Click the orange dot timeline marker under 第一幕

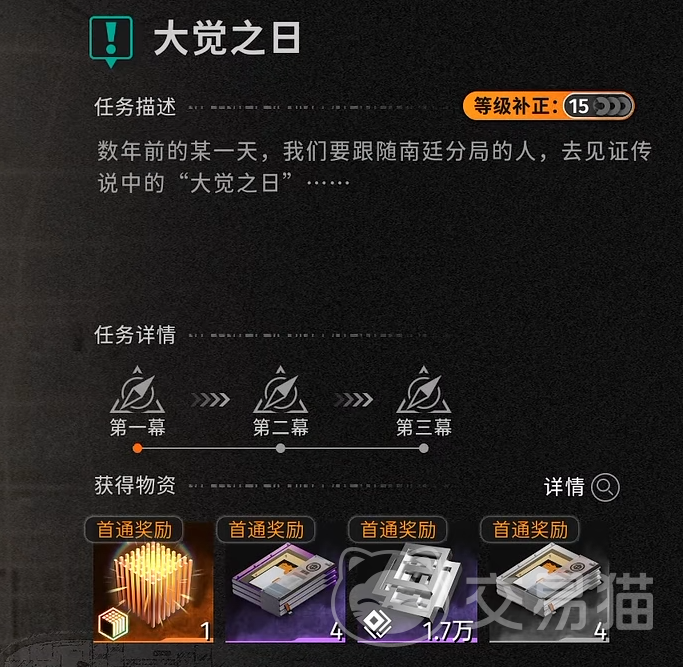point(138,448)
